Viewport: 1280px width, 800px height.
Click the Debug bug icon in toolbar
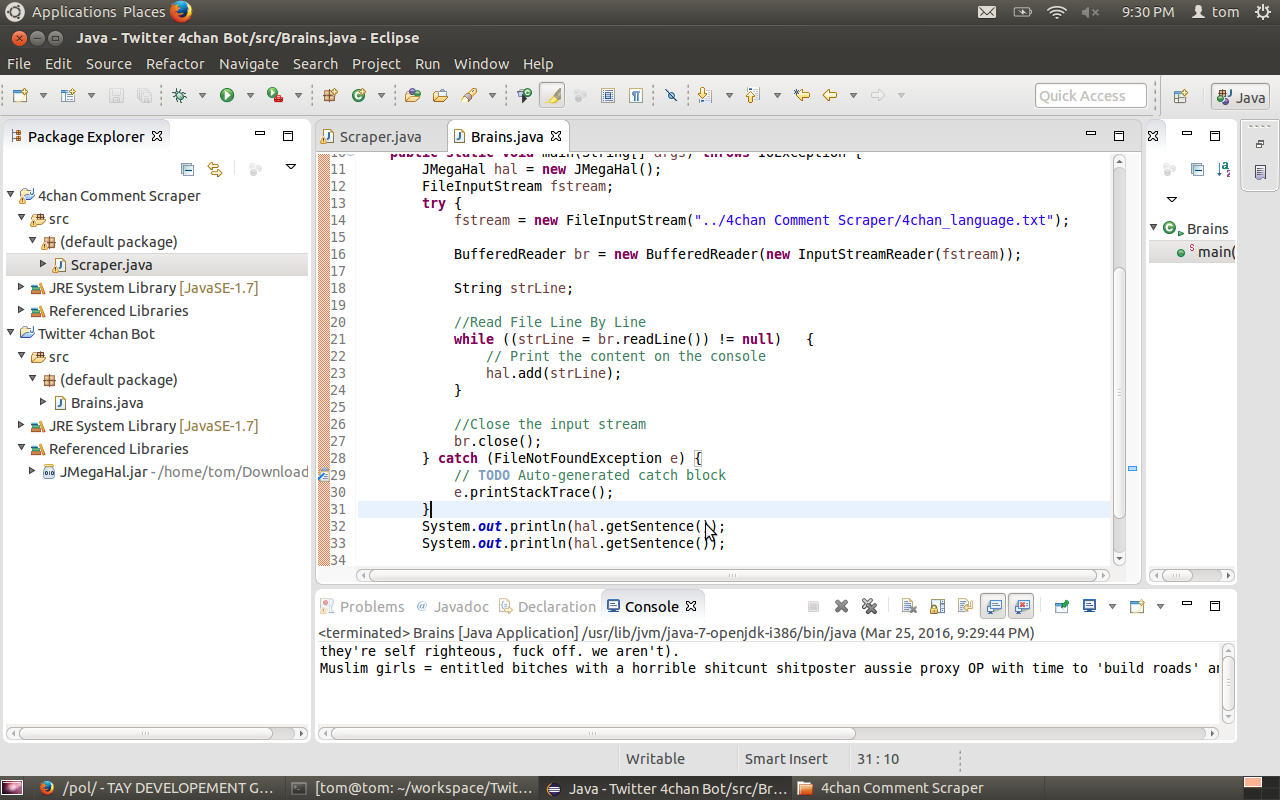180,95
